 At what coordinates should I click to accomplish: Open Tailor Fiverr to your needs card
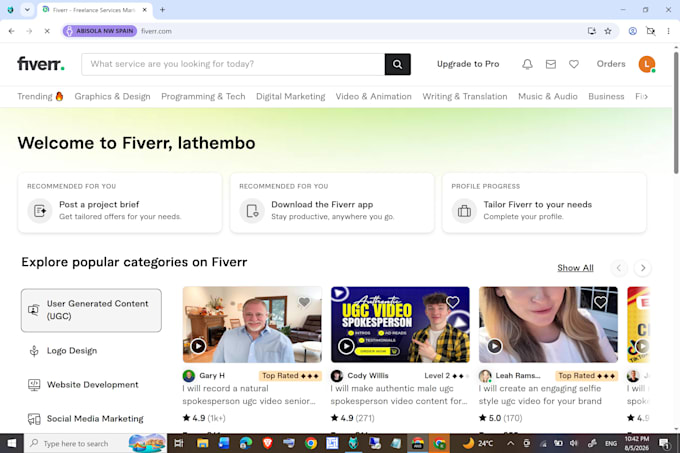pos(544,203)
